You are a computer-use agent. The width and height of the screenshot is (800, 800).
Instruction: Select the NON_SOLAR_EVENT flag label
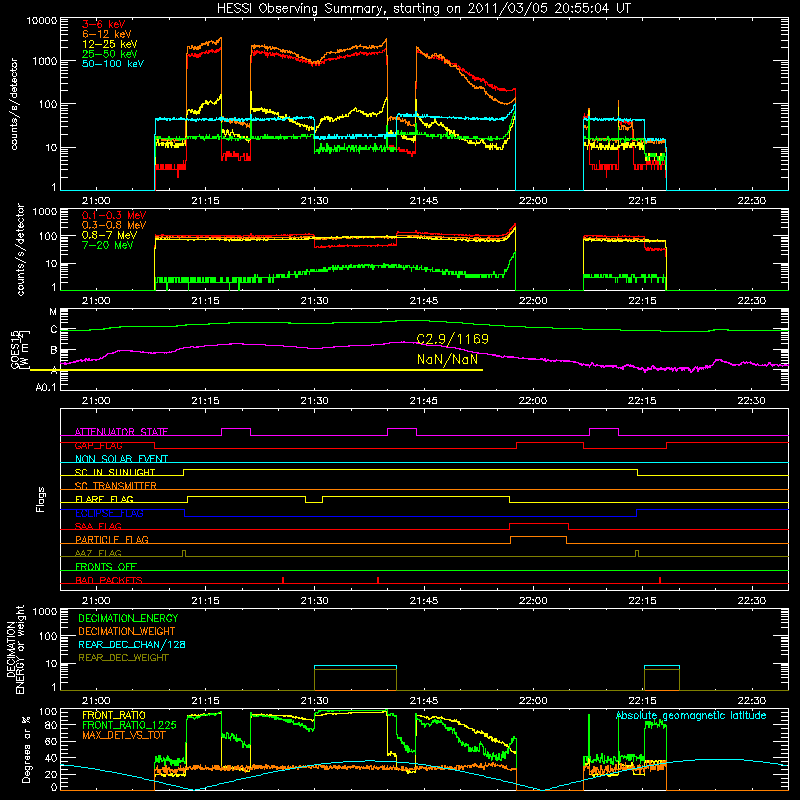(121, 459)
